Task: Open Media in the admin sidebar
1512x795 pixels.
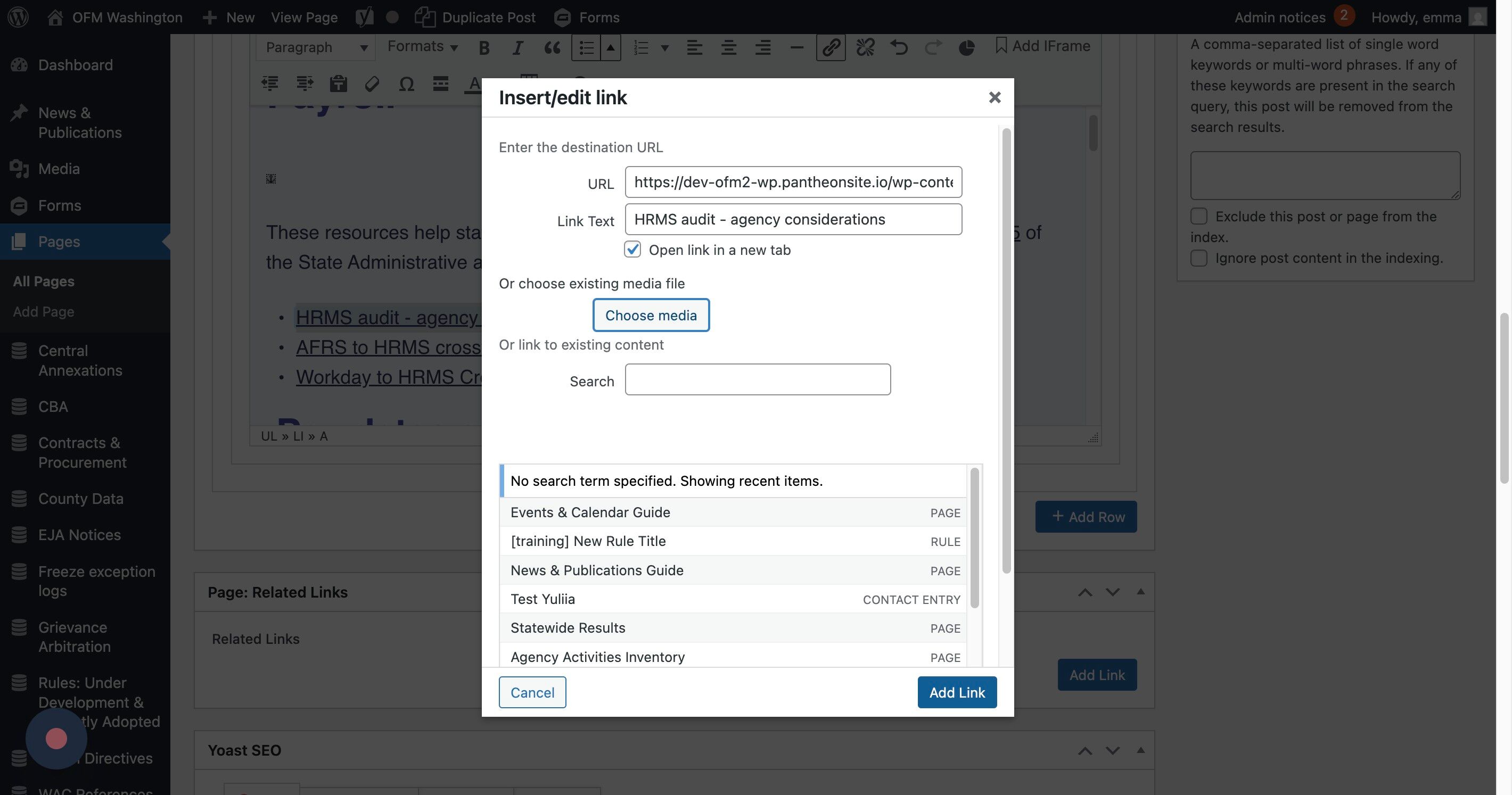Action: pos(59,169)
